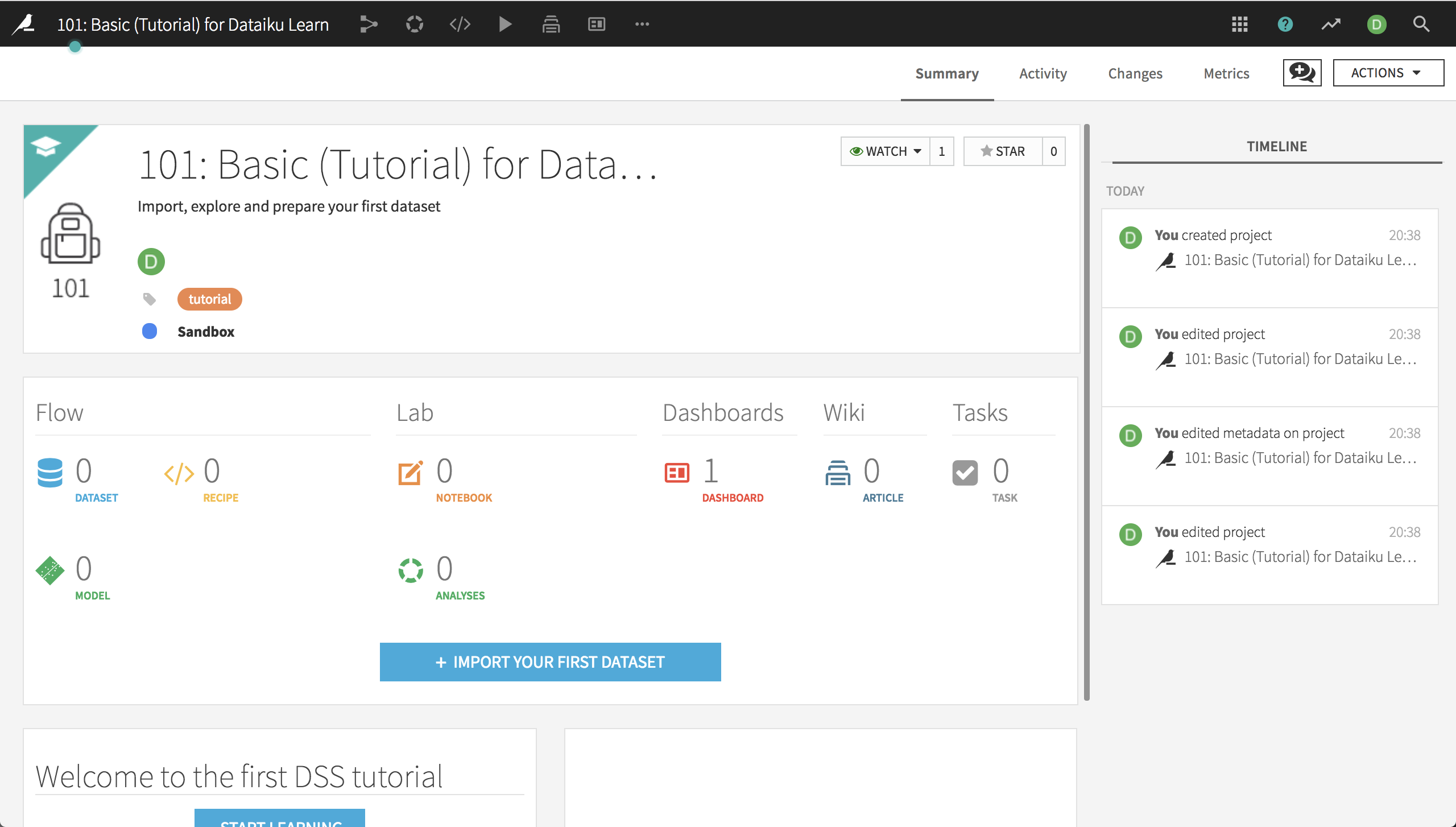Open the discussions speech-bubble icon near Actions

click(1302, 72)
